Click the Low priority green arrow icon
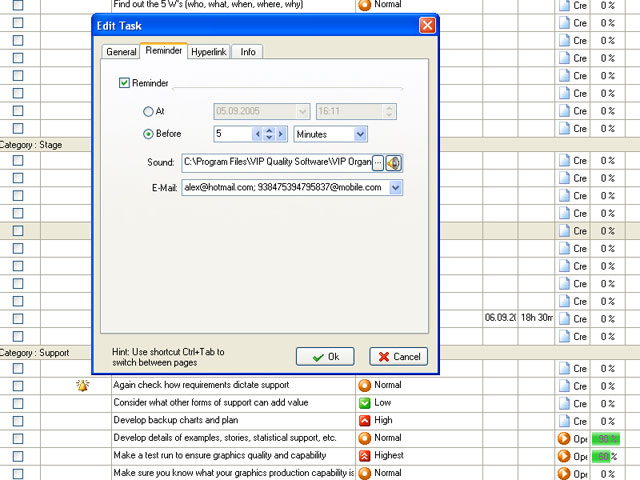Screen dimensions: 640x480 point(365,403)
